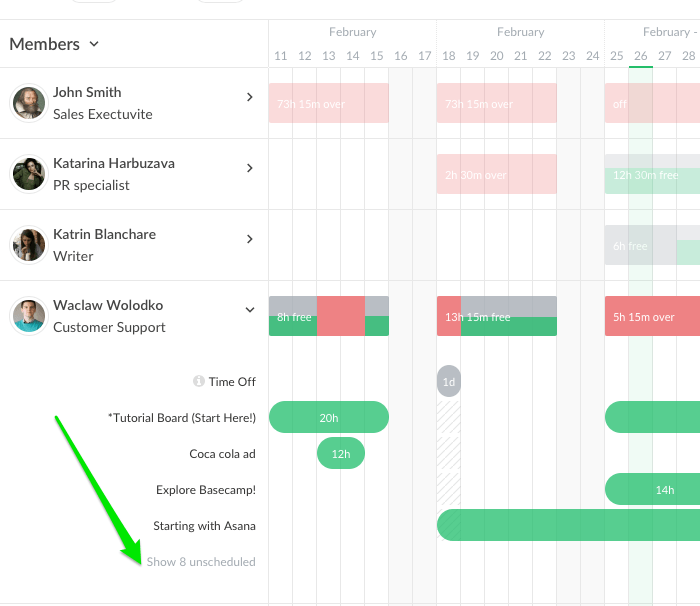Collapse Waclaw Wolodko's task list
The image size is (700, 606).
(x=250, y=310)
